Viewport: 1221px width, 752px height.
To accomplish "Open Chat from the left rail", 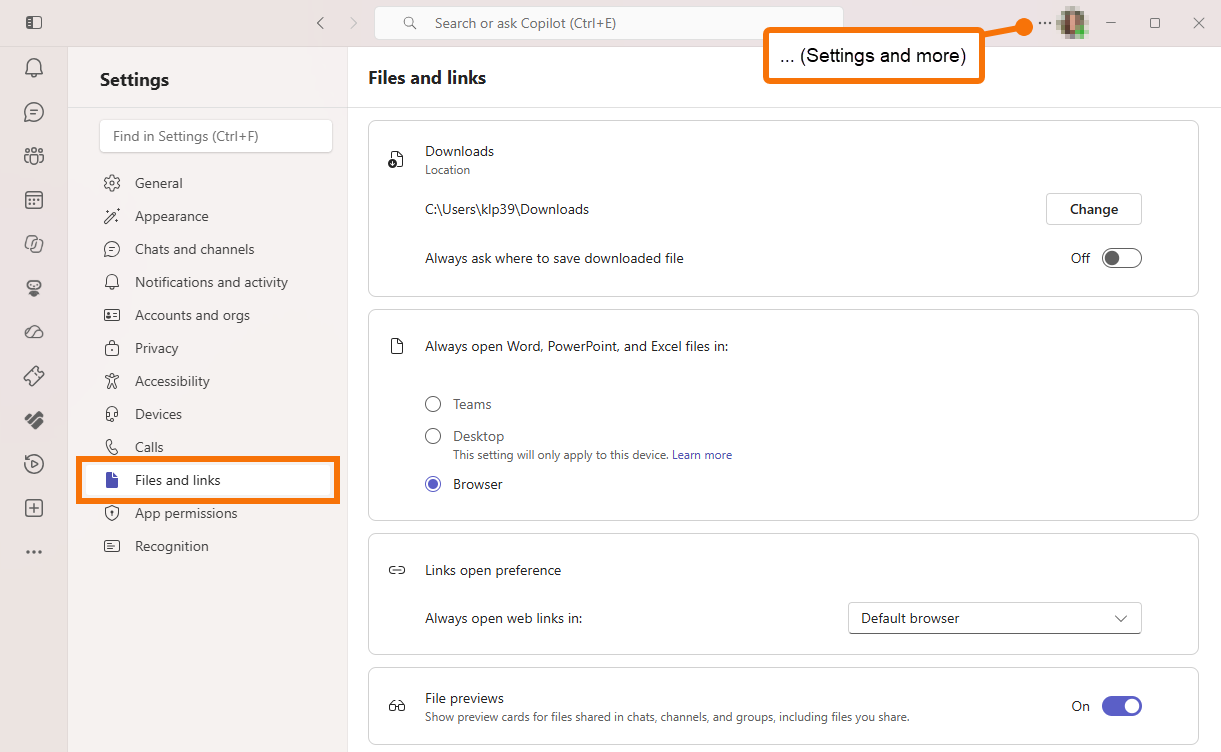I will pos(34,112).
